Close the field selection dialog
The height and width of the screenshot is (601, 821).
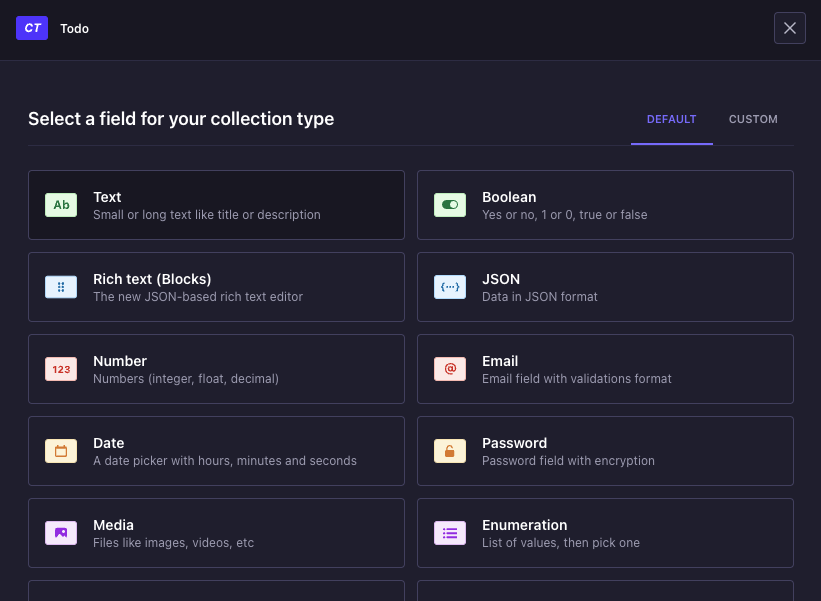(790, 28)
